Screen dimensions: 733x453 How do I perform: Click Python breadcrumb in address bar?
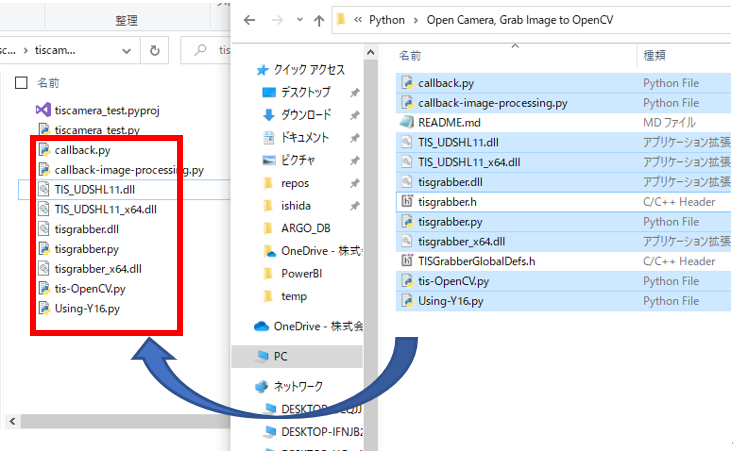tap(387, 20)
